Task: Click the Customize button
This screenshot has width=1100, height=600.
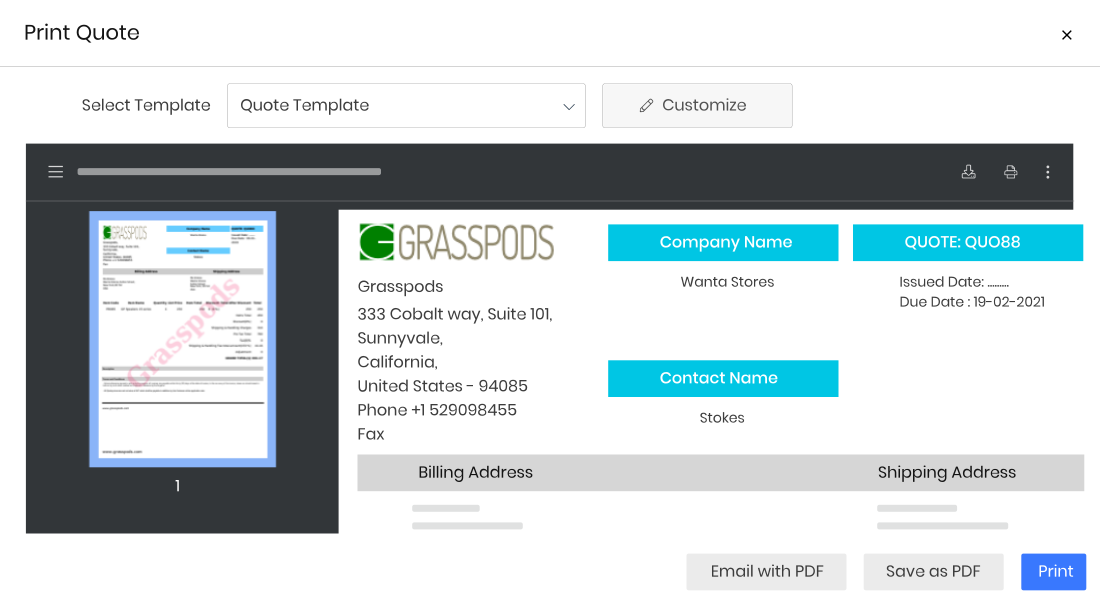Action: 697,105
